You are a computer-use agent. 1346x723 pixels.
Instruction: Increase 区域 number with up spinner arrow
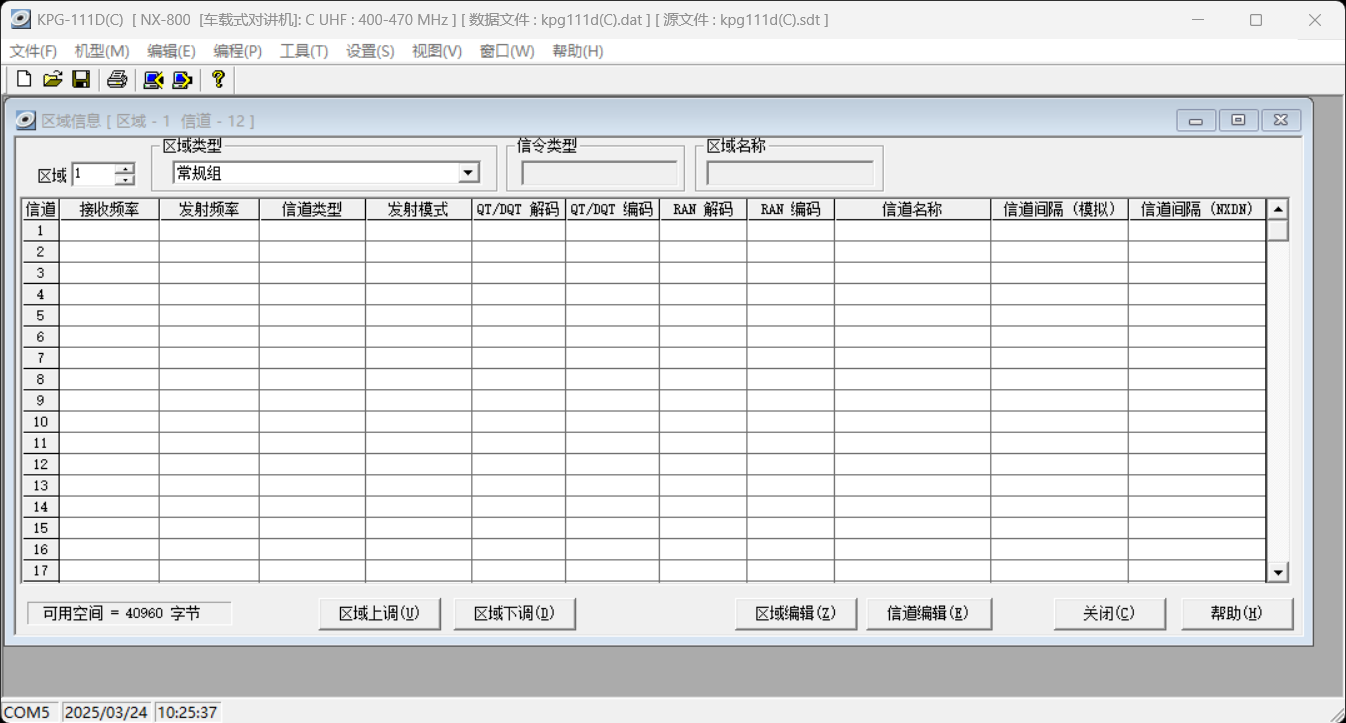[125, 168]
